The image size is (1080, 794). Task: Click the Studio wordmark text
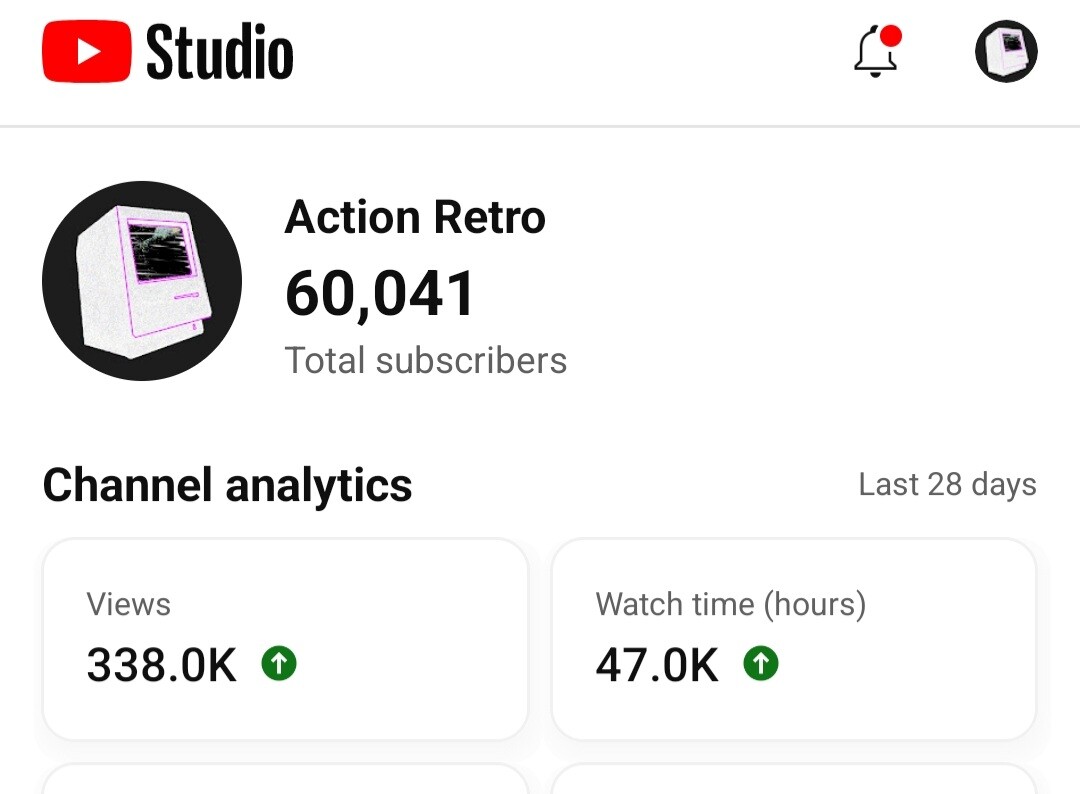(x=220, y=52)
